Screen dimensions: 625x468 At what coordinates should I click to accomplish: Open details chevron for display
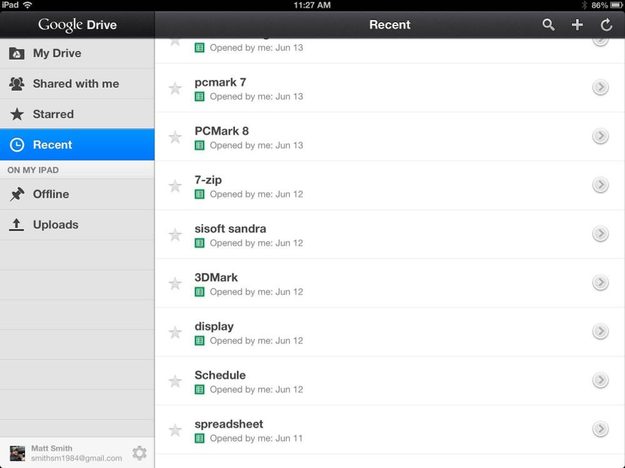pos(600,331)
